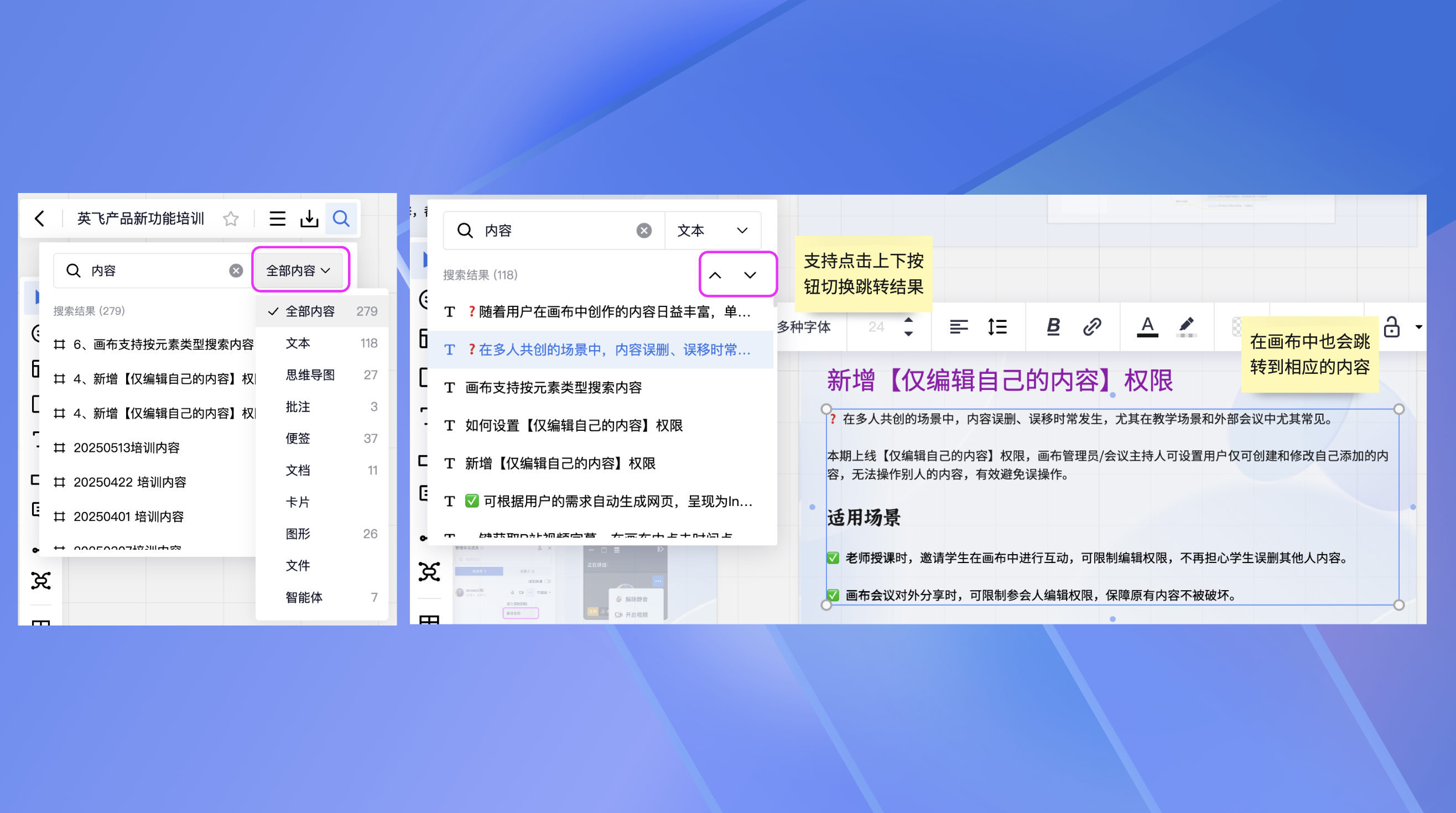Open text result 新增【仅编辑自己的内容】权限
The width and height of the screenshot is (1456, 813).
(x=600, y=463)
